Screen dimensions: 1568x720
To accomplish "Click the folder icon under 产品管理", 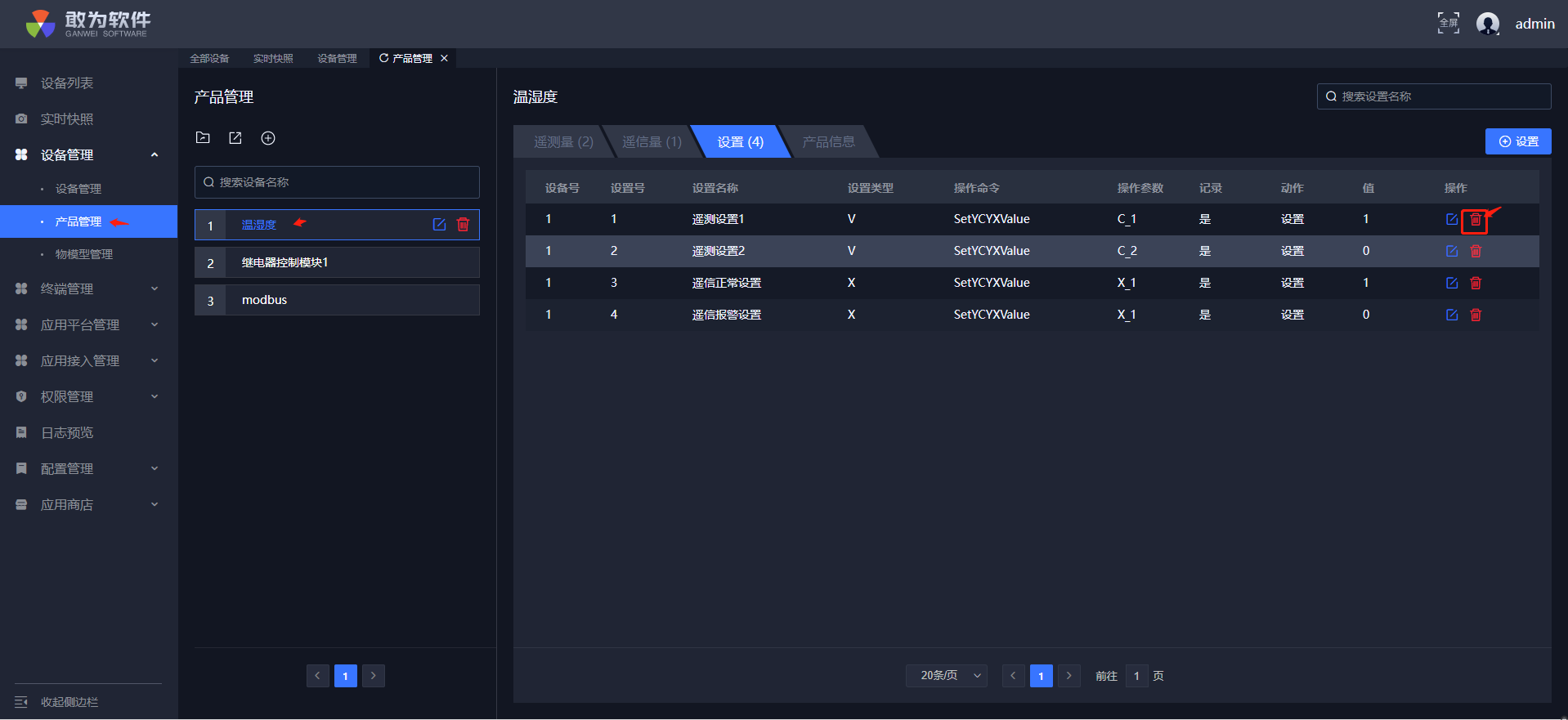I will pos(203,138).
